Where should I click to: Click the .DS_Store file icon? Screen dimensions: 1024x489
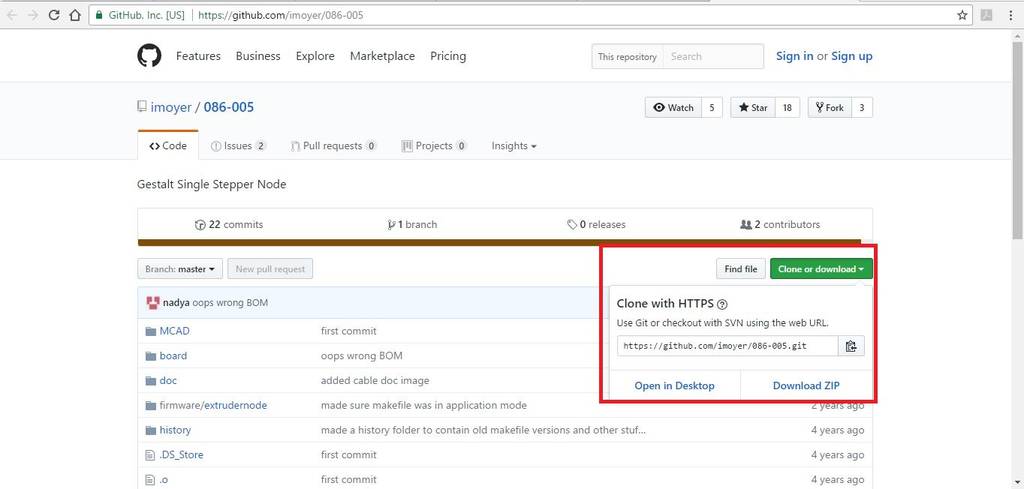click(150, 455)
